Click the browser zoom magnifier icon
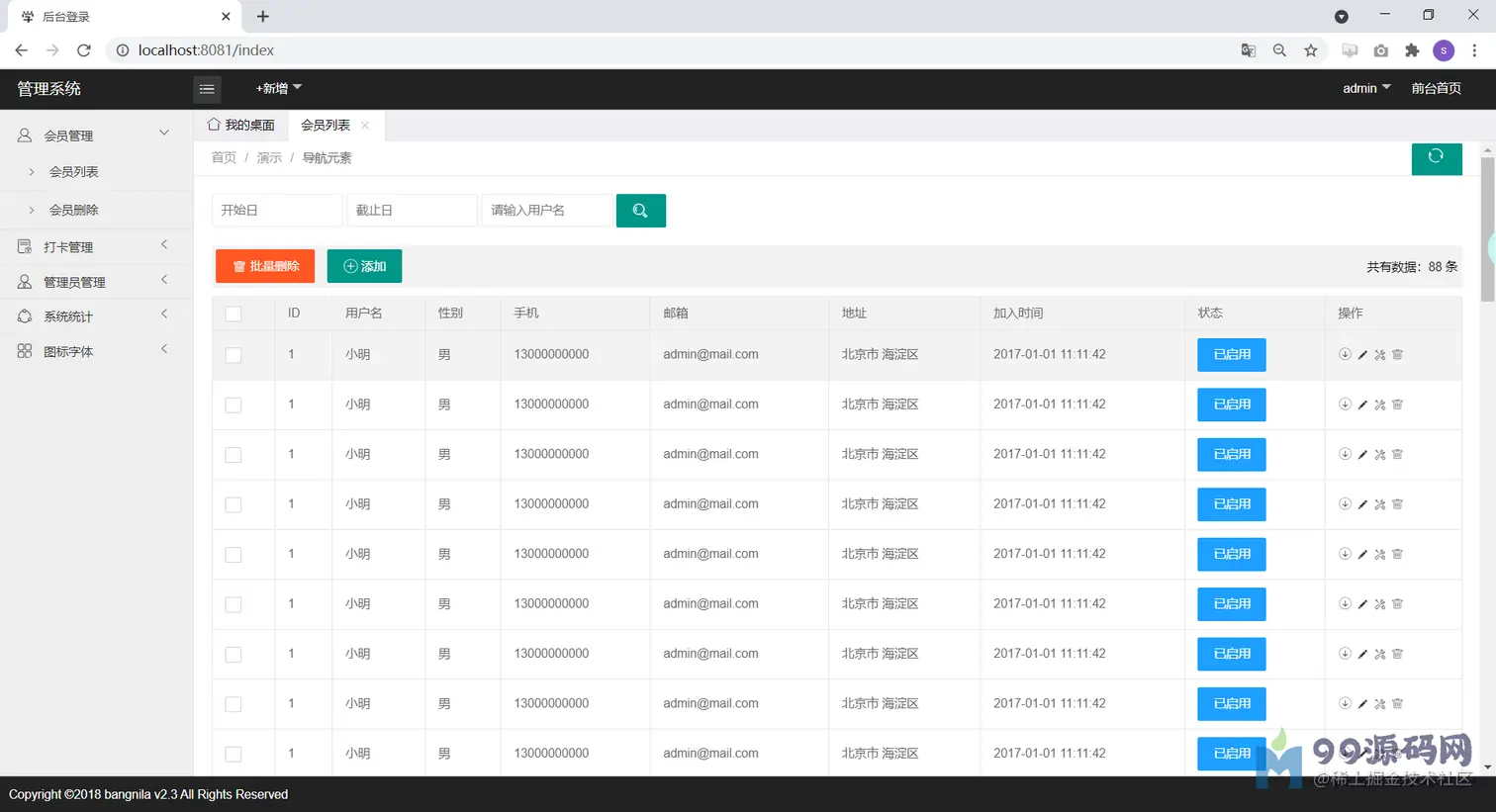Viewport: 1496px width, 812px height. point(1279,50)
